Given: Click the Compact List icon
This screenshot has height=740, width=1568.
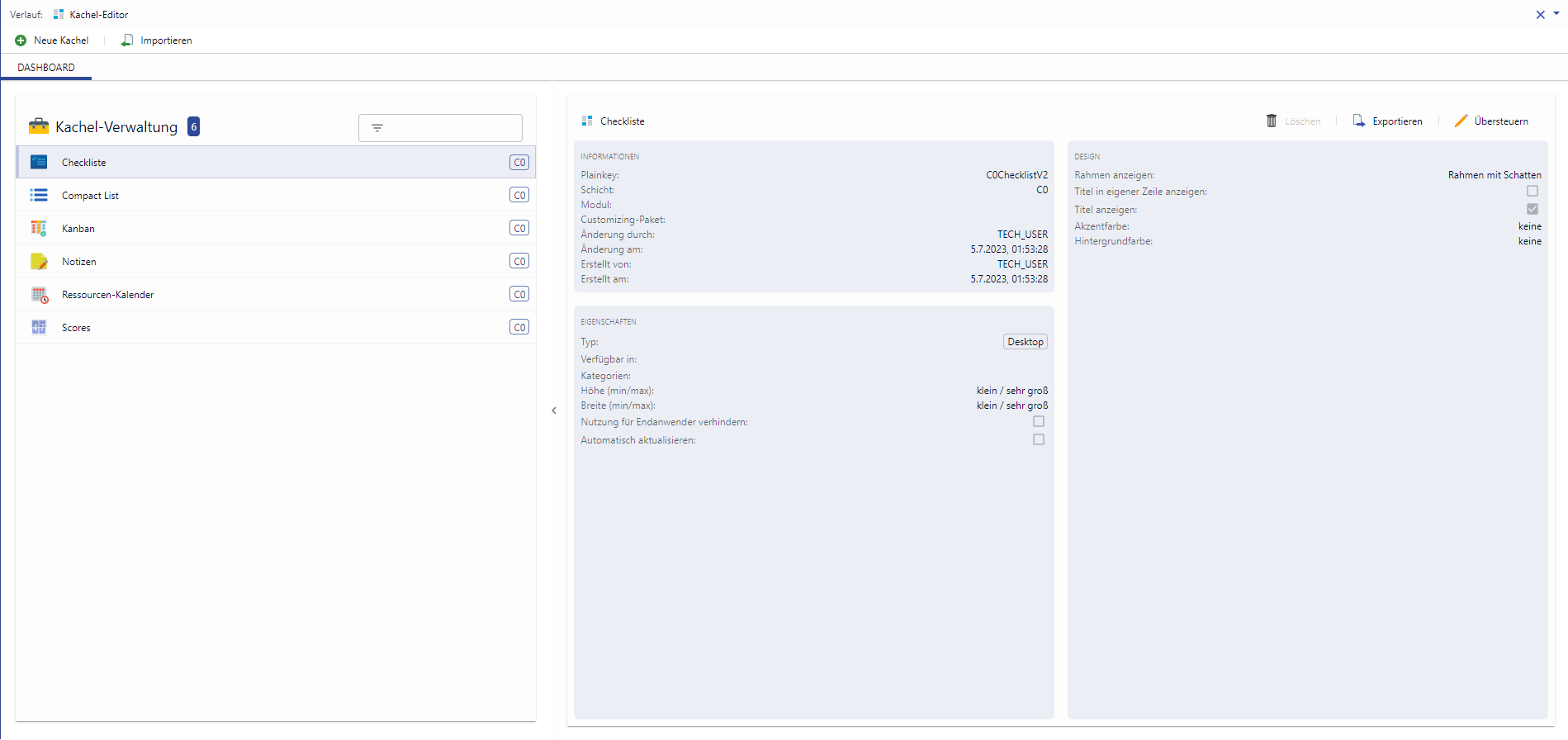Looking at the screenshot, I should point(39,195).
